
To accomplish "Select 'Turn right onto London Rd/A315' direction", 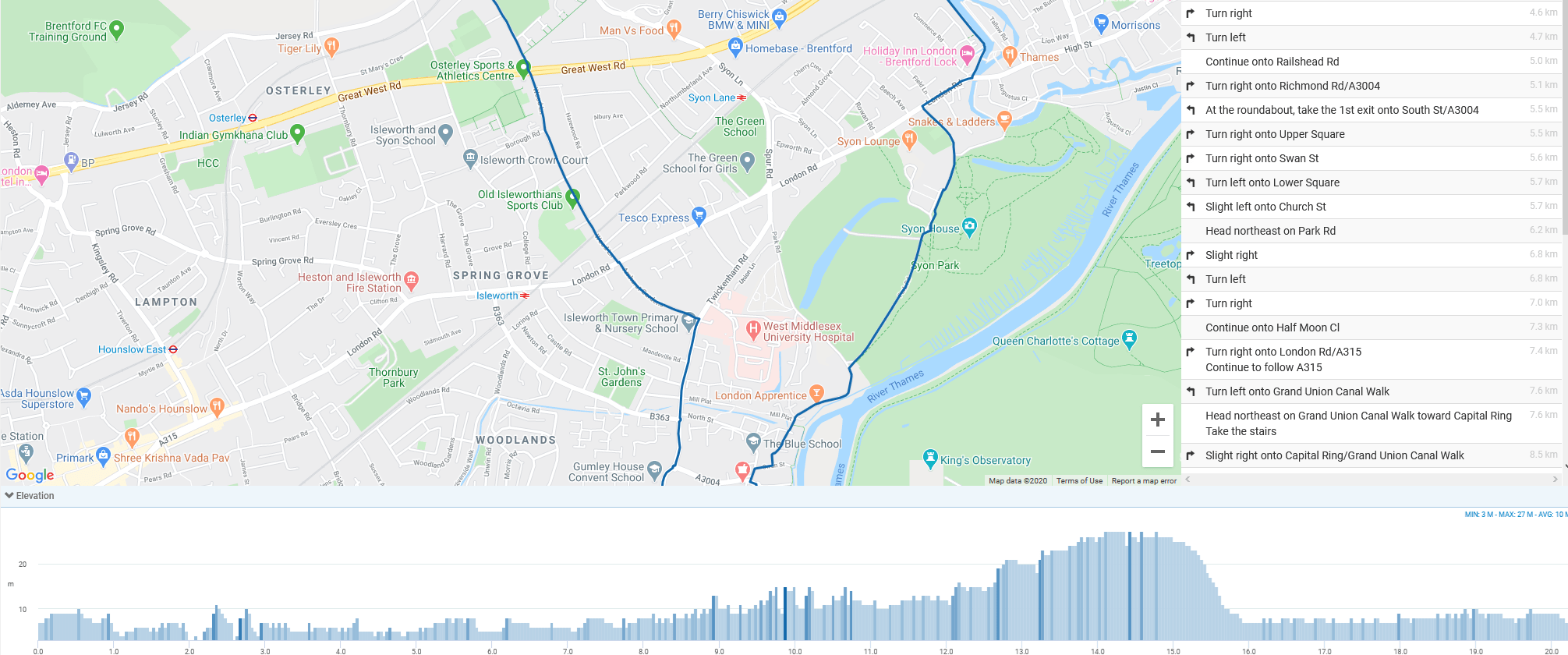I will 1372,359.
